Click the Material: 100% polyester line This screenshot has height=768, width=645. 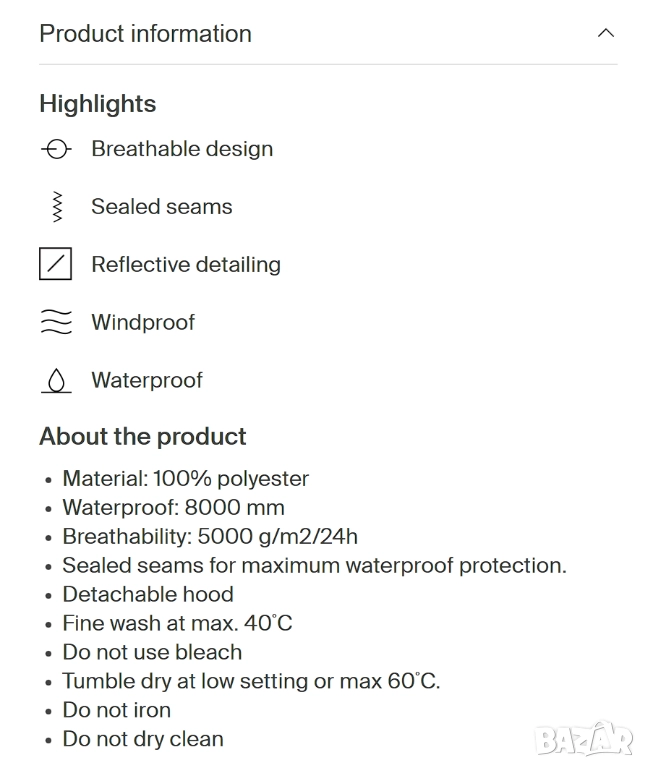pos(186,479)
